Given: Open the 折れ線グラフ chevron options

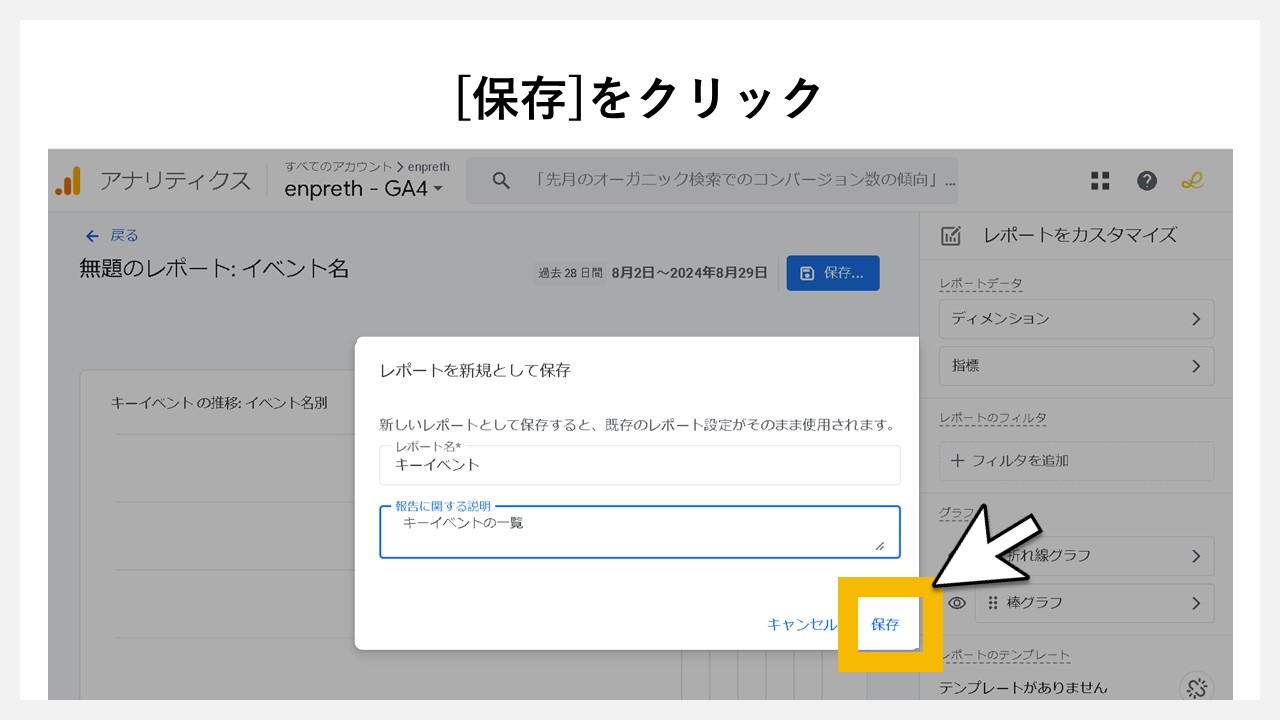Looking at the screenshot, I should [1196, 556].
